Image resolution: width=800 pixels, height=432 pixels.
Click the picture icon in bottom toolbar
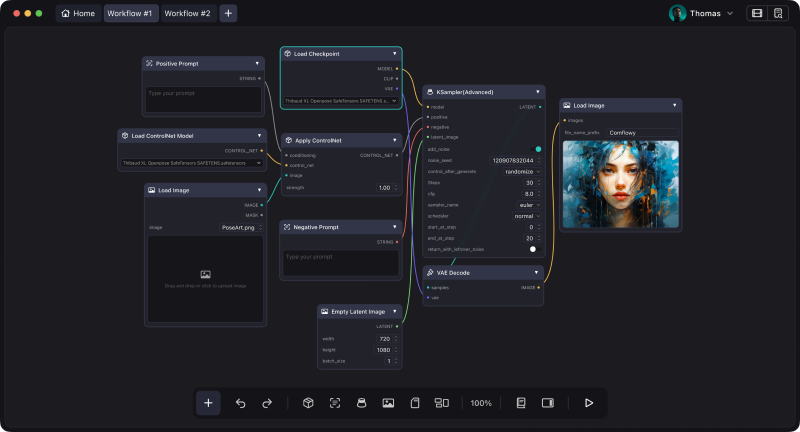click(388, 403)
